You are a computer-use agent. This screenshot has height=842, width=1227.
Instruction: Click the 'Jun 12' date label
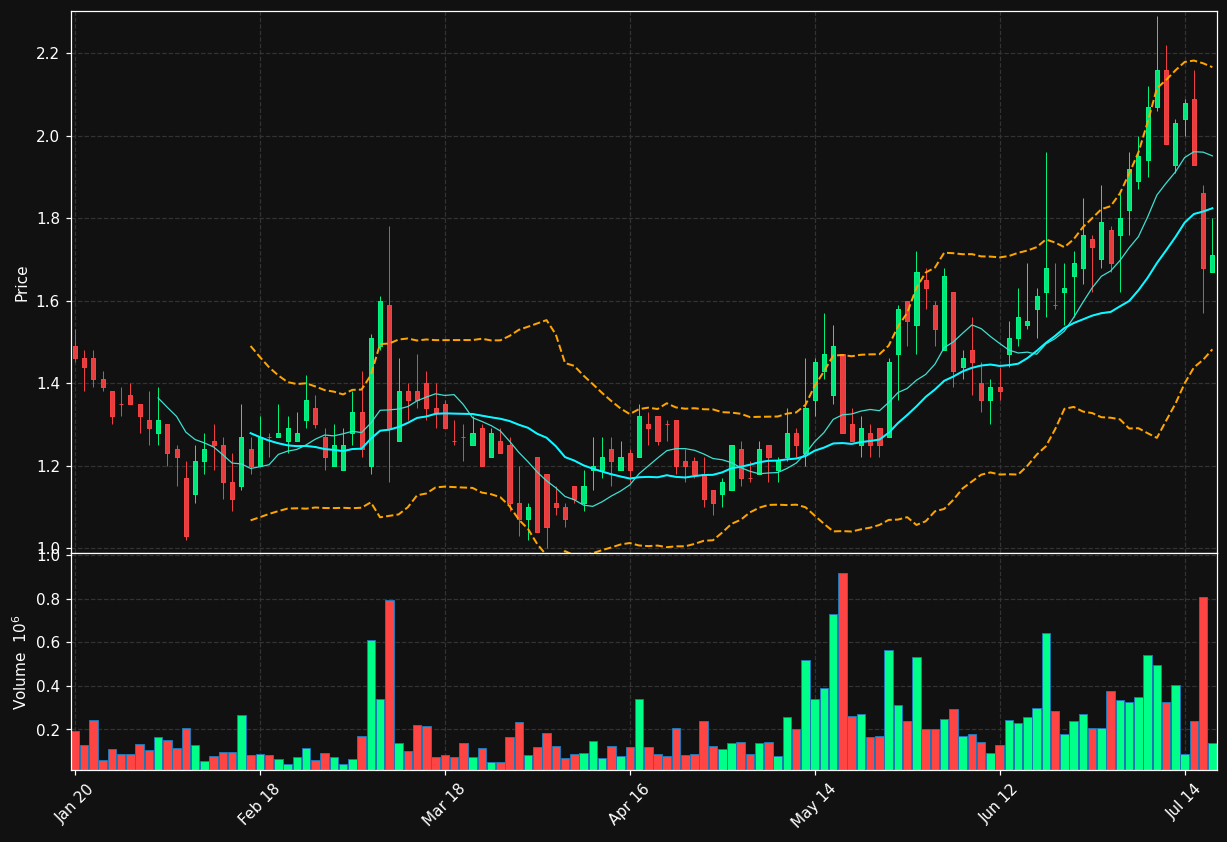(x=1000, y=804)
